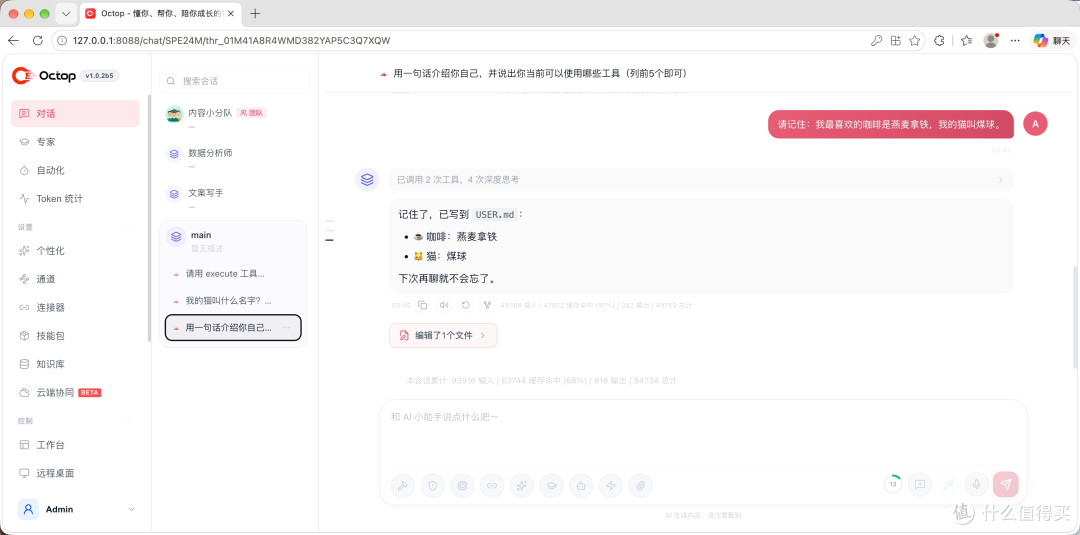Click the 搜索会话 search field
This screenshot has width=1080, height=535.
235,81
